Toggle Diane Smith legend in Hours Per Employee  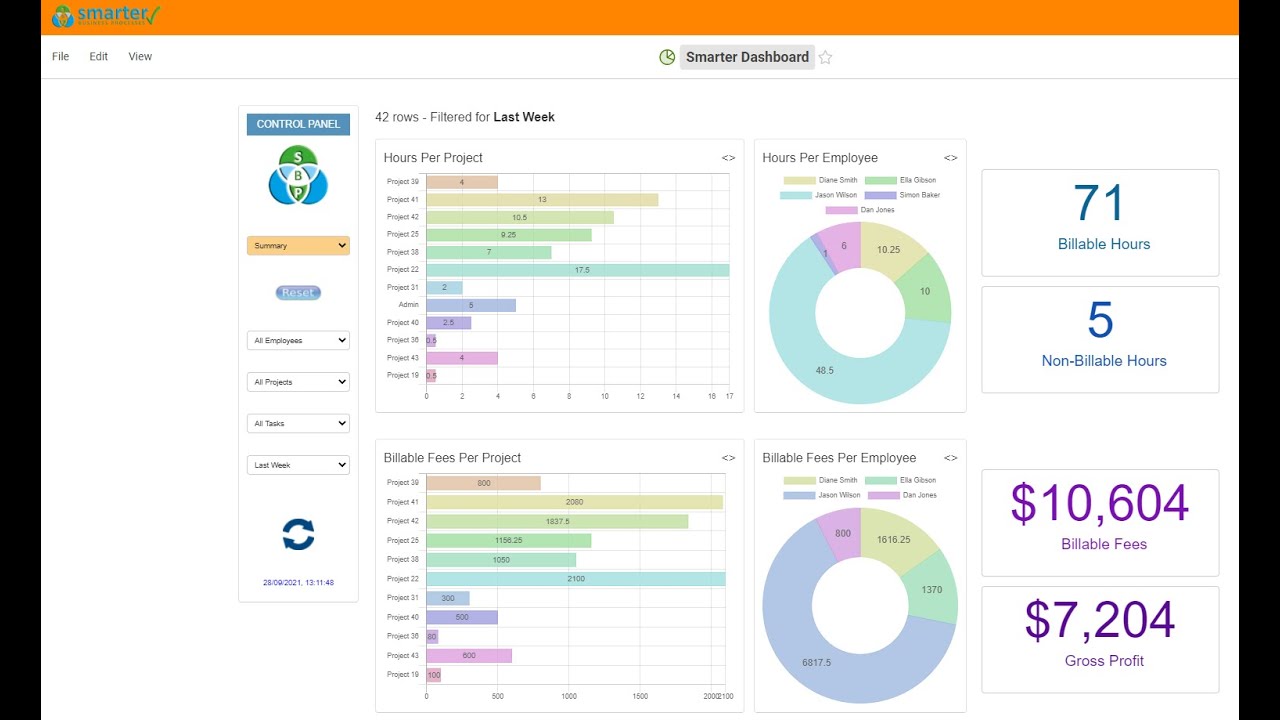(x=821, y=180)
